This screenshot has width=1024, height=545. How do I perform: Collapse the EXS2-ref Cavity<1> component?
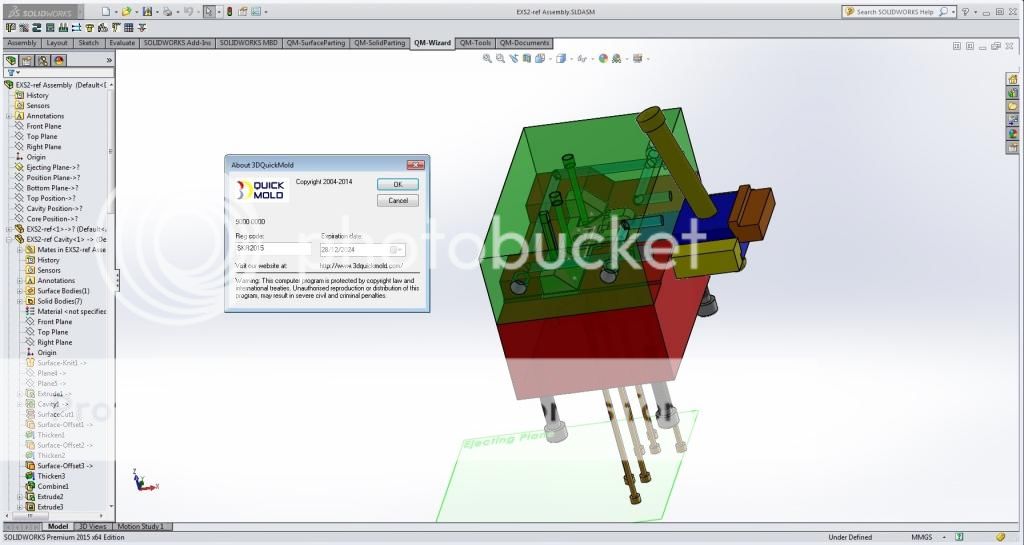(9, 239)
